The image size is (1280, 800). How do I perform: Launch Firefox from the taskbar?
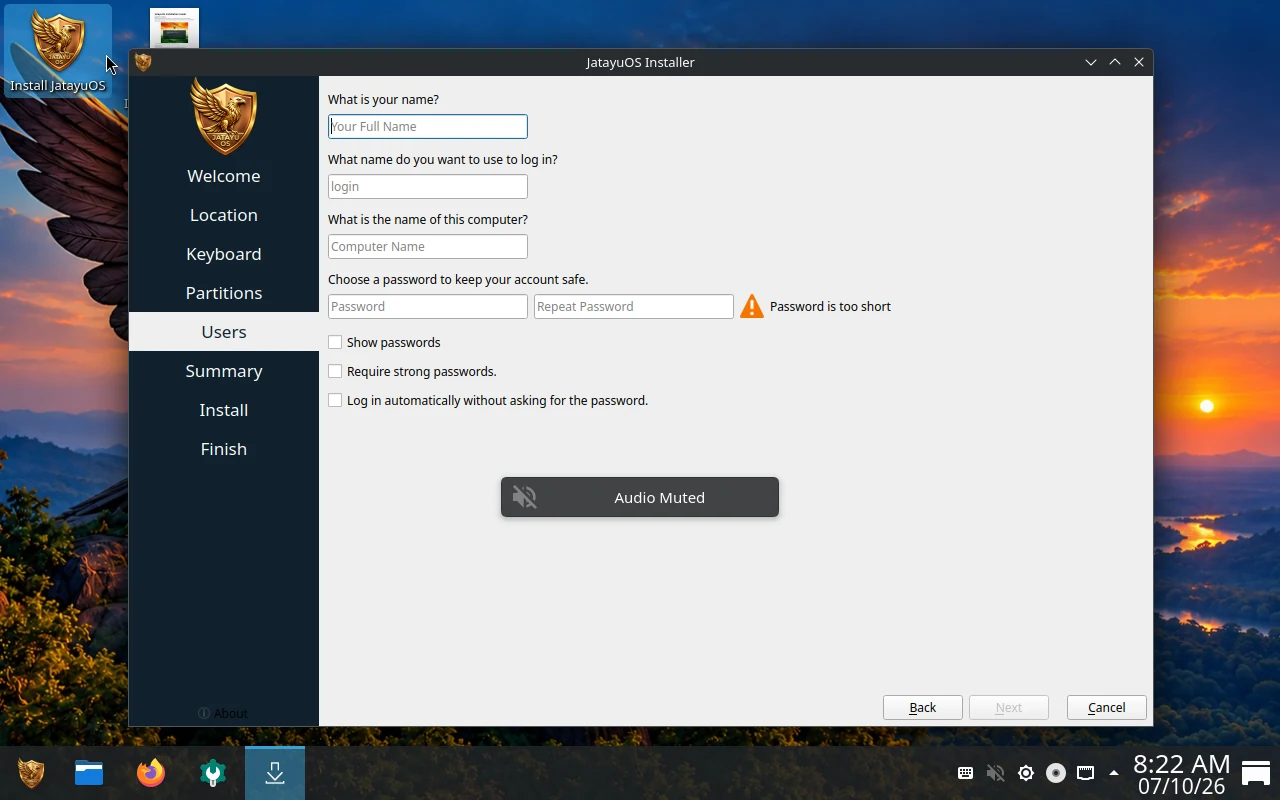(151, 773)
